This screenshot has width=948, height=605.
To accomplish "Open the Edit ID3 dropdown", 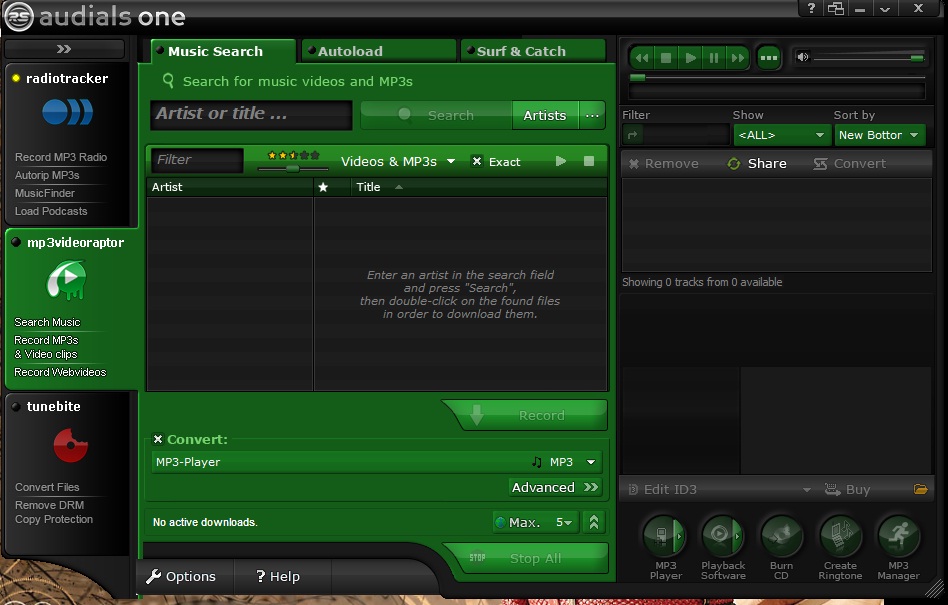I will click(x=719, y=490).
